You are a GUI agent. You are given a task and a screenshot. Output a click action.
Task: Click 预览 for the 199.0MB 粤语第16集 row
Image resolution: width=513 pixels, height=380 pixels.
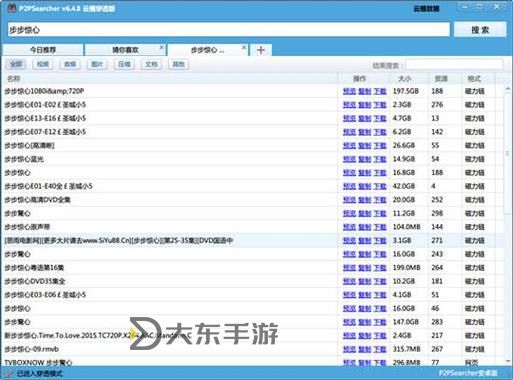349,268
